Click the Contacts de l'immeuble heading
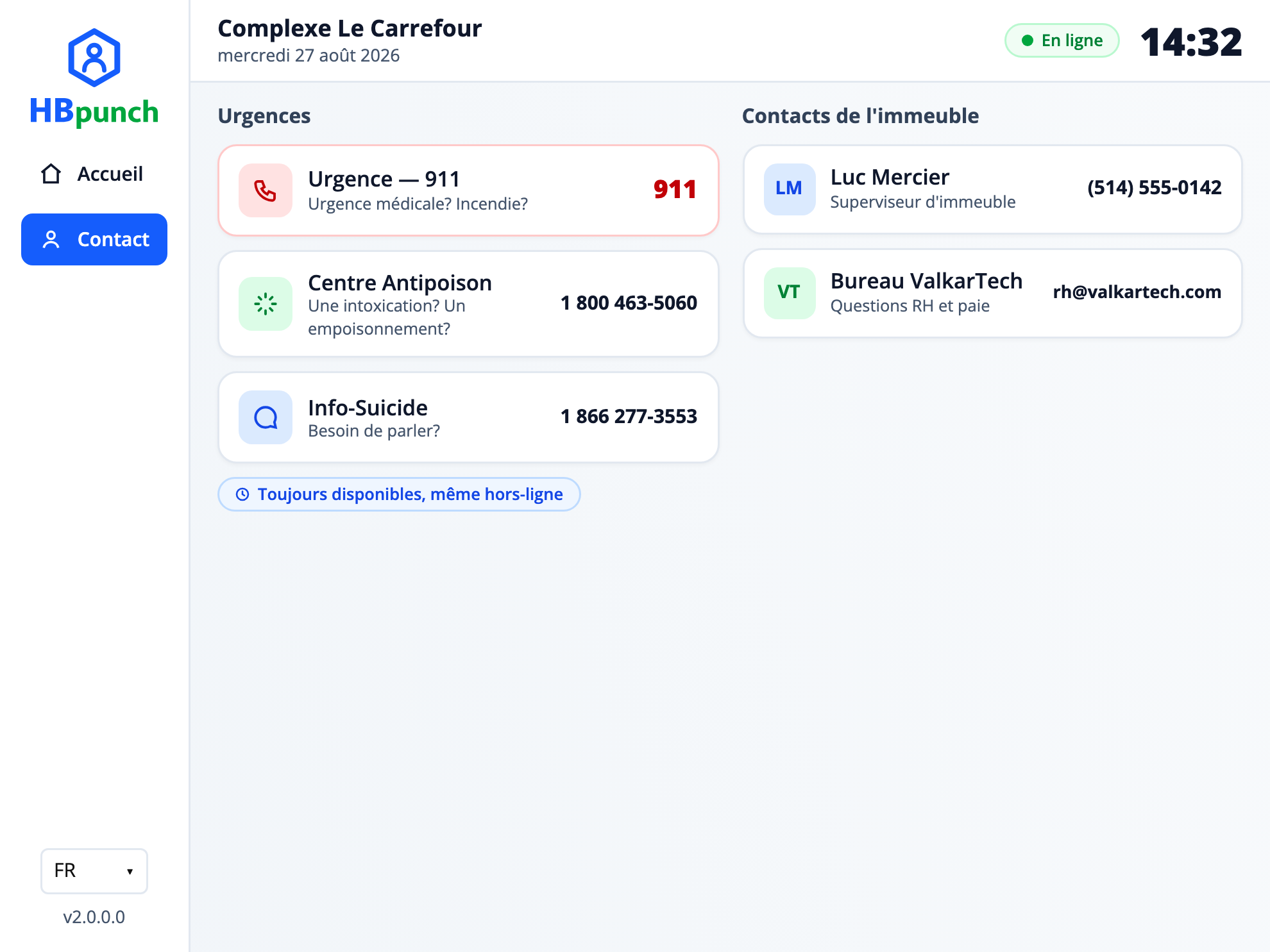The width and height of the screenshot is (1270, 952). 860,116
